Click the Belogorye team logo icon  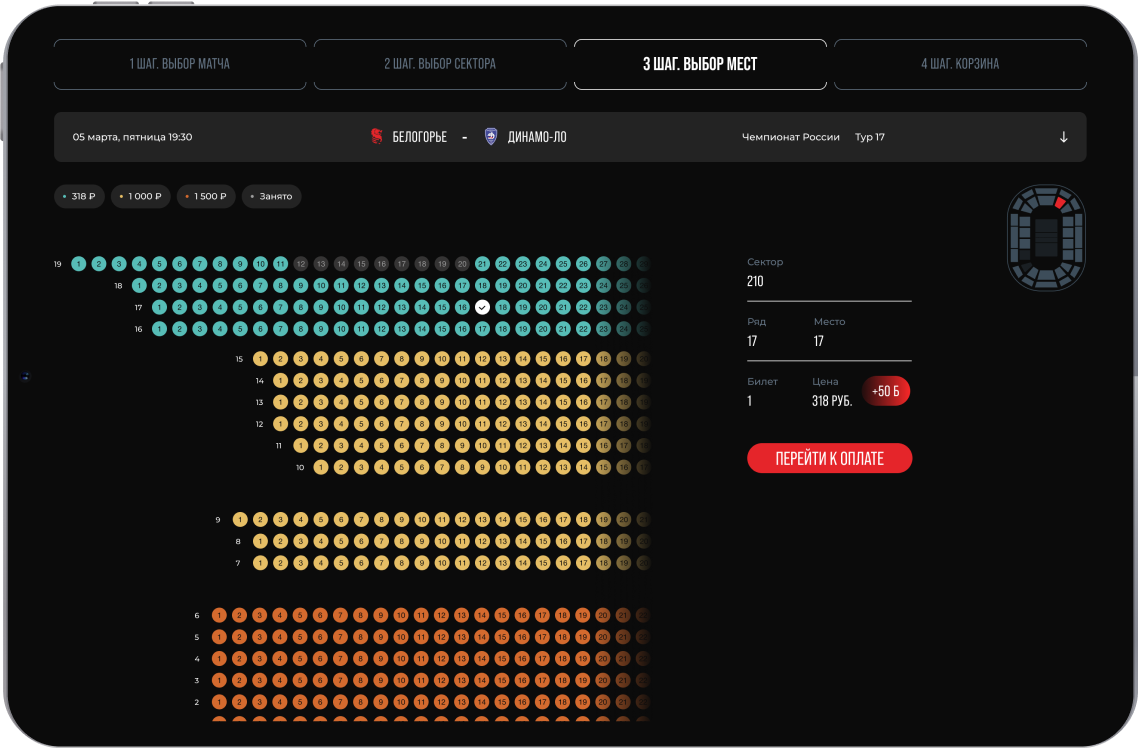coord(377,137)
